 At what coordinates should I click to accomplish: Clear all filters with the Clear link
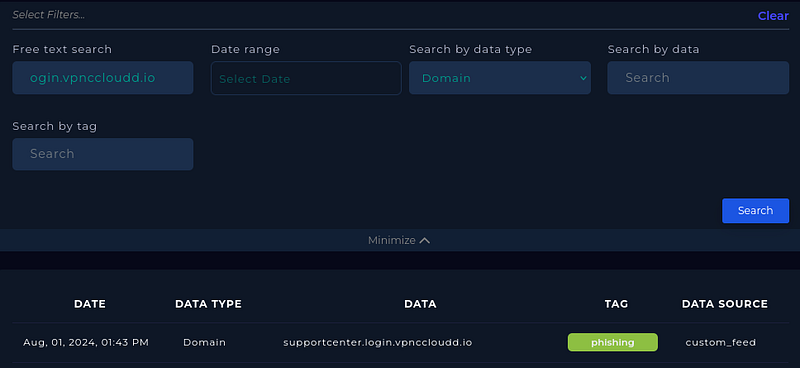click(773, 16)
